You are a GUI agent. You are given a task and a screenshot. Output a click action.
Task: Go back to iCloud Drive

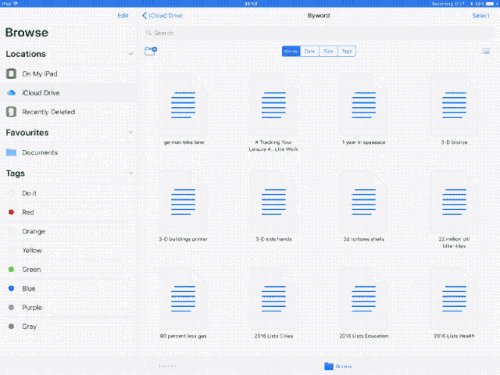click(x=163, y=16)
